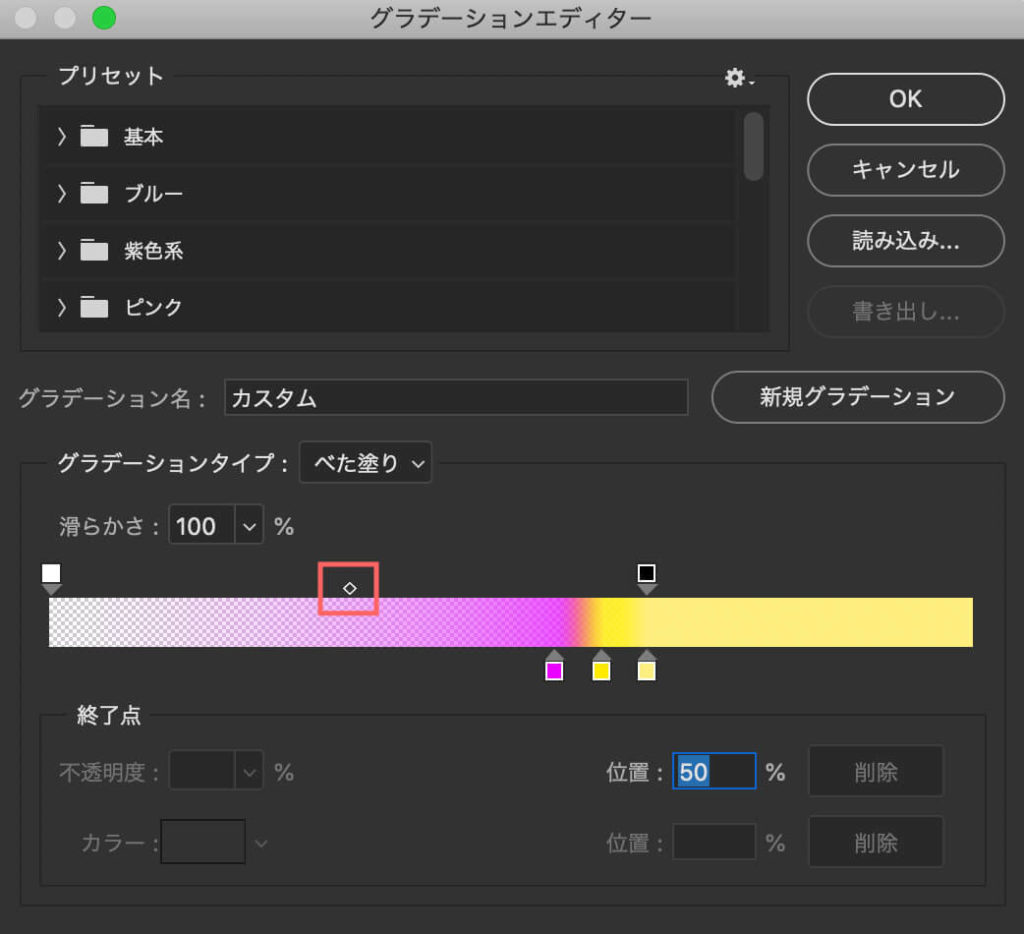Click the 新規グラデーション button

(x=857, y=397)
